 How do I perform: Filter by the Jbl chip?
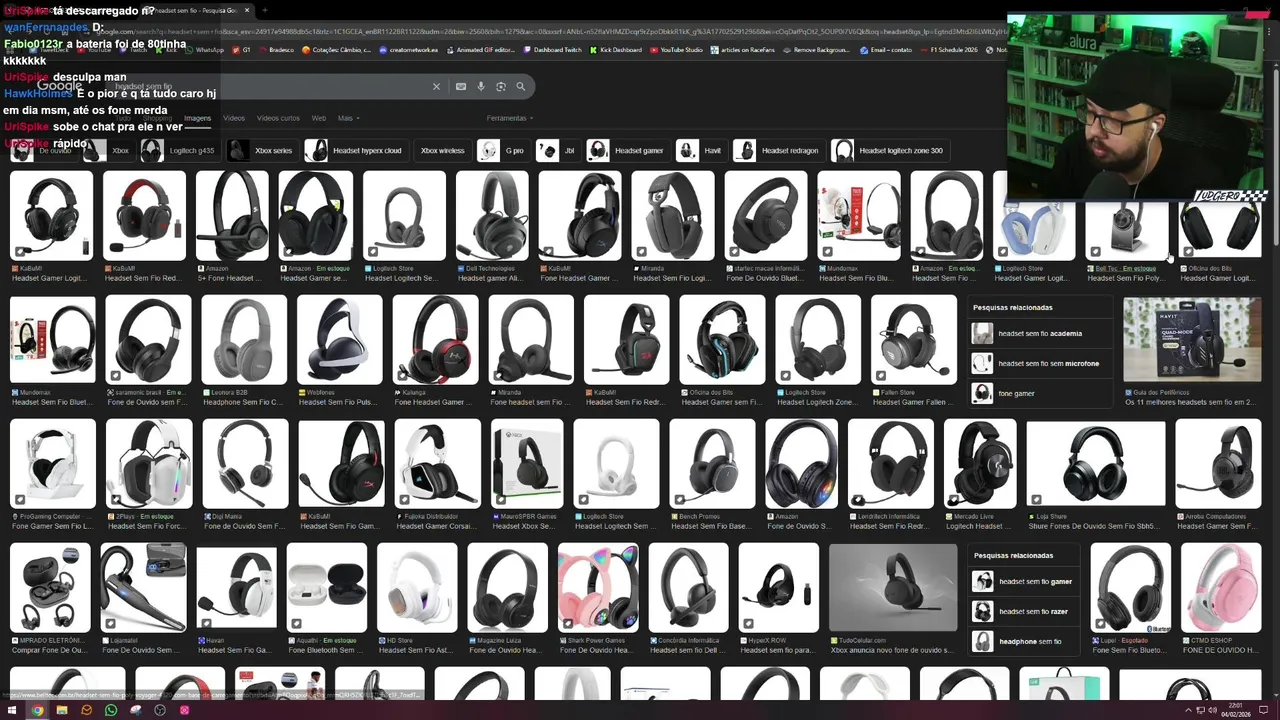[558, 151]
